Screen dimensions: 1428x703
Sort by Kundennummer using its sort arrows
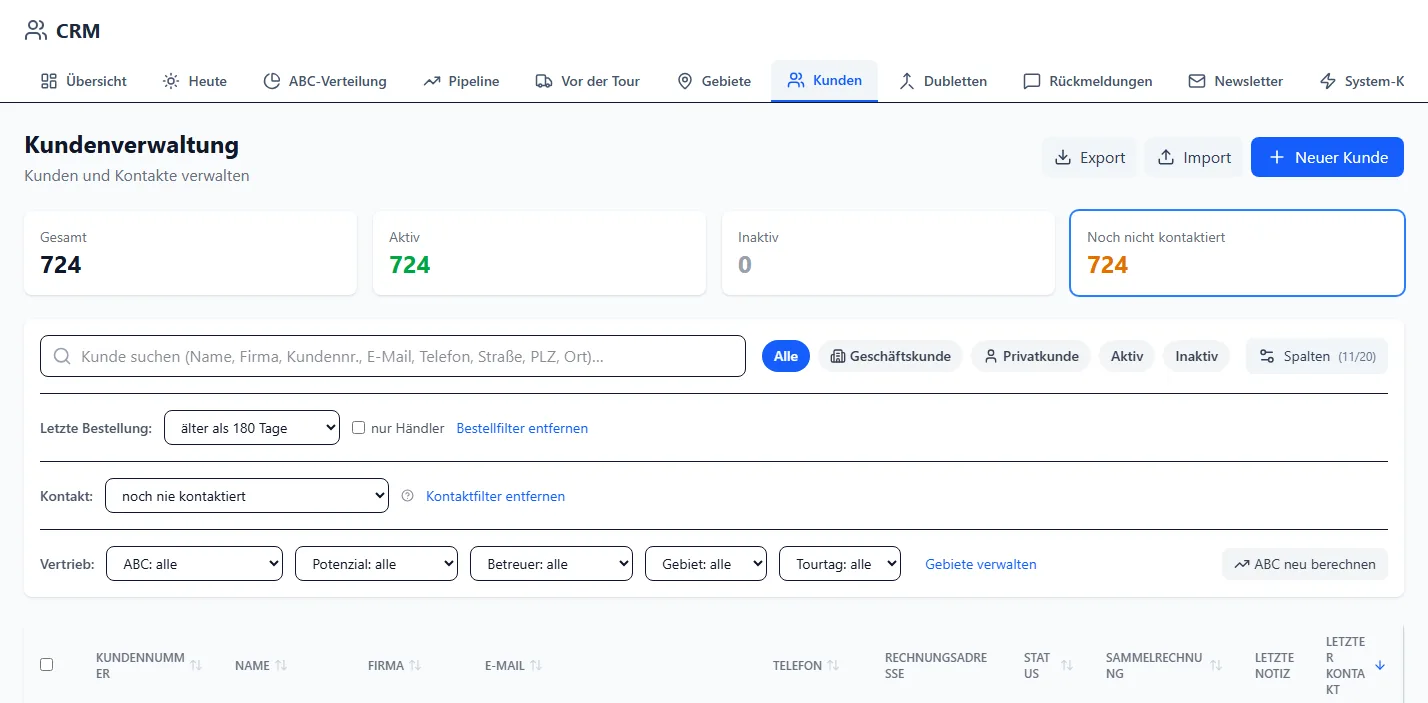coord(196,665)
